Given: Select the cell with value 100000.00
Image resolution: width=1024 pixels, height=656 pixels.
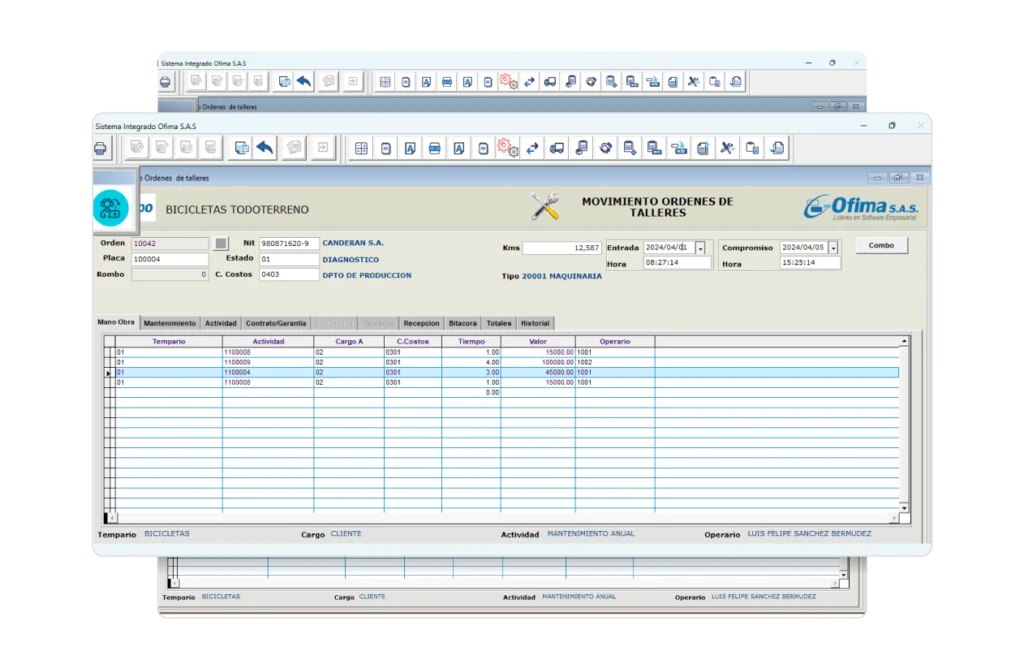Looking at the screenshot, I should (x=537, y=362).
